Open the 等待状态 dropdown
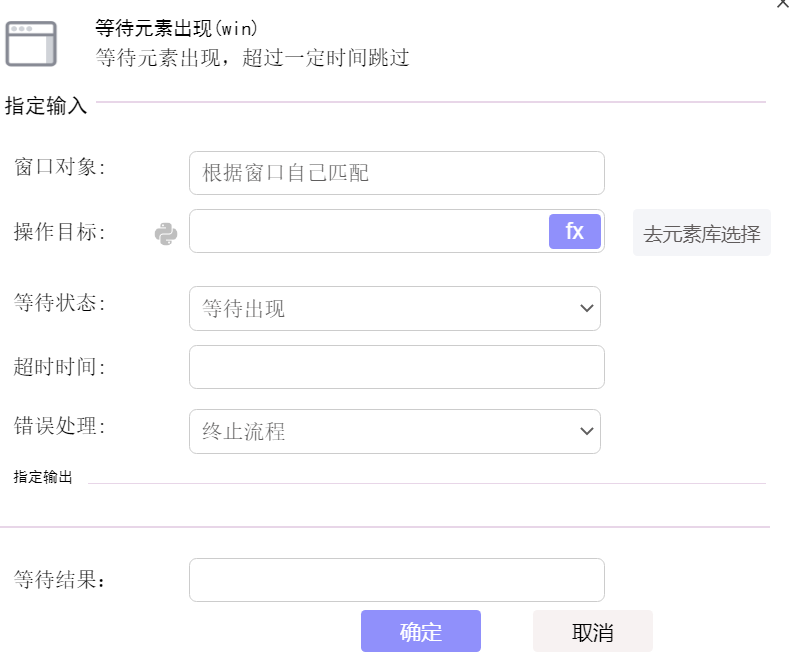 tap(394, 308)
